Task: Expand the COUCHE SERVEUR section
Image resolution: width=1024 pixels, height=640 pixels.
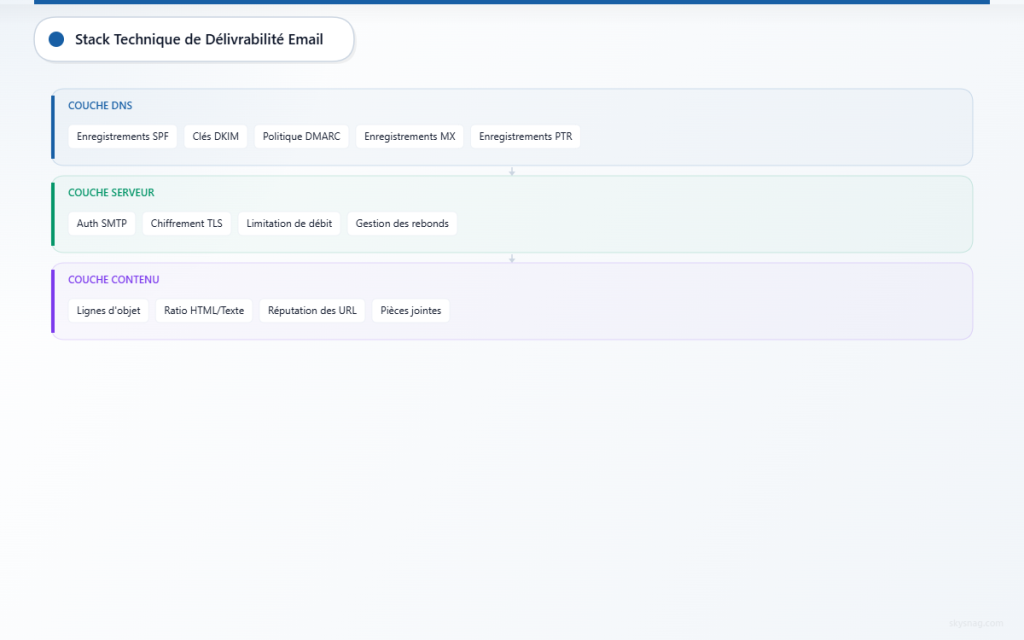Action: 512,214
